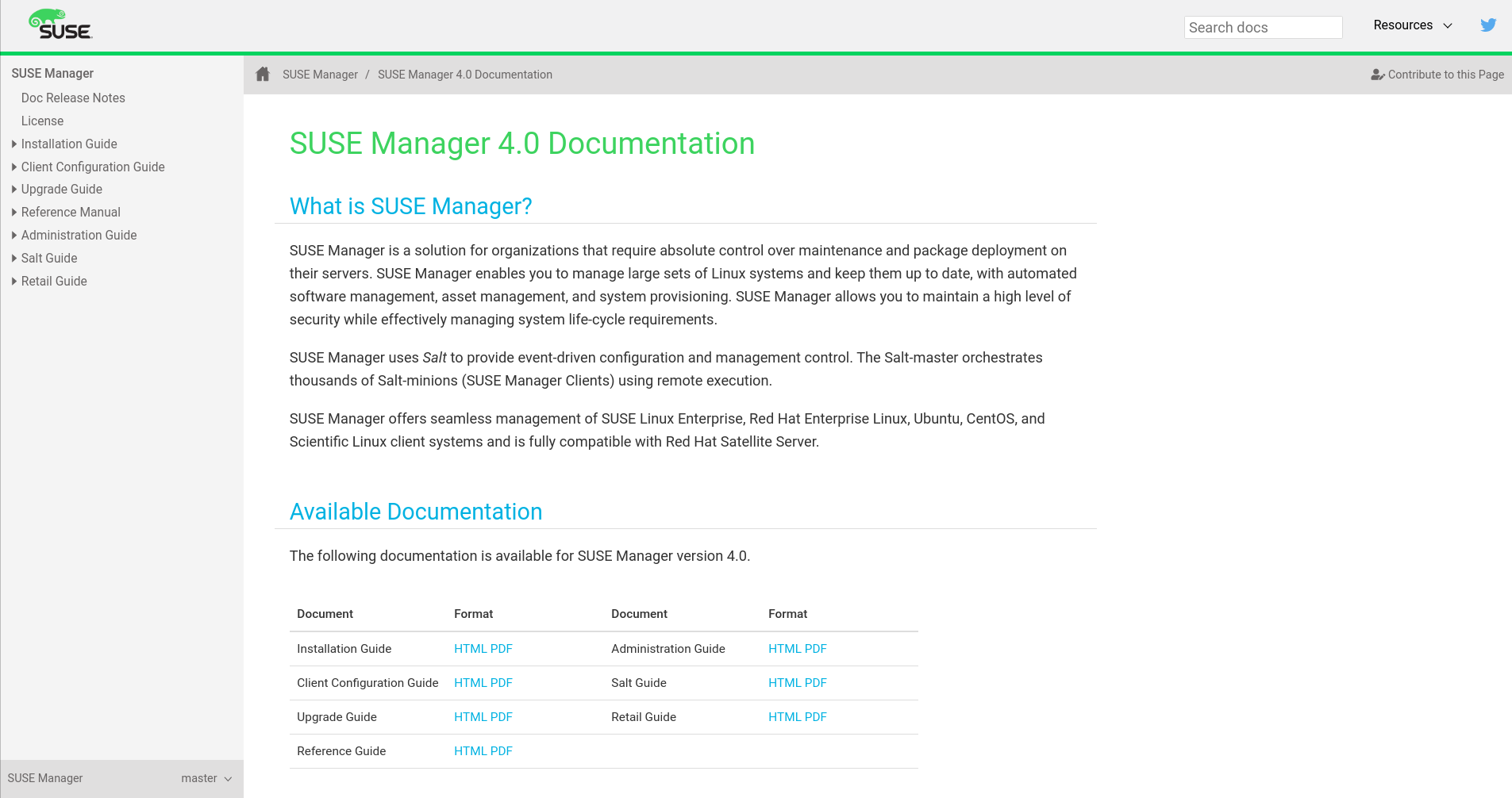This screenshot has width=1512, height=798.
Task: Expand the Salt Guide arrow
Action: tap(14, 258)
